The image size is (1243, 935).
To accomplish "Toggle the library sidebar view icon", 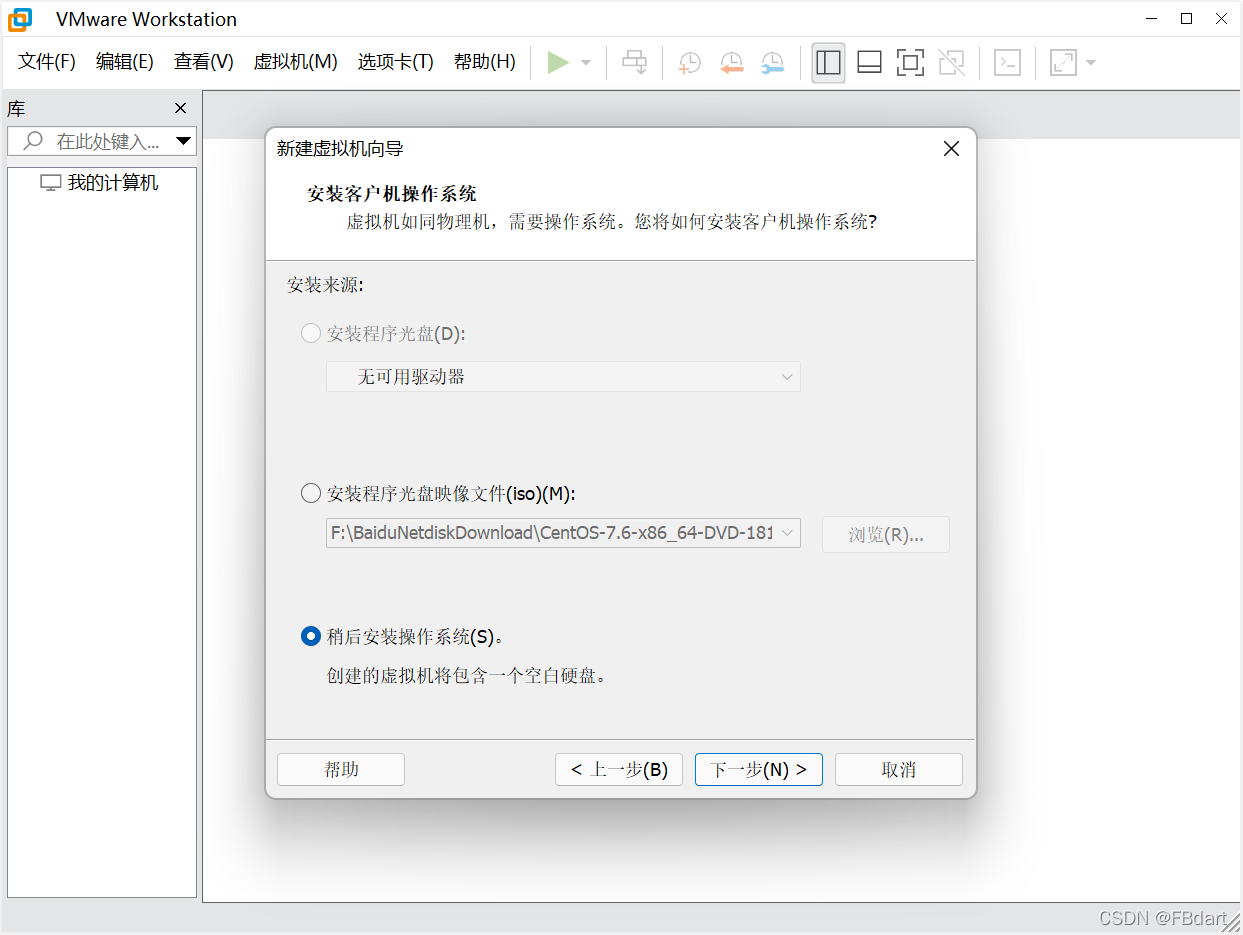I will [x=828, y=62].
